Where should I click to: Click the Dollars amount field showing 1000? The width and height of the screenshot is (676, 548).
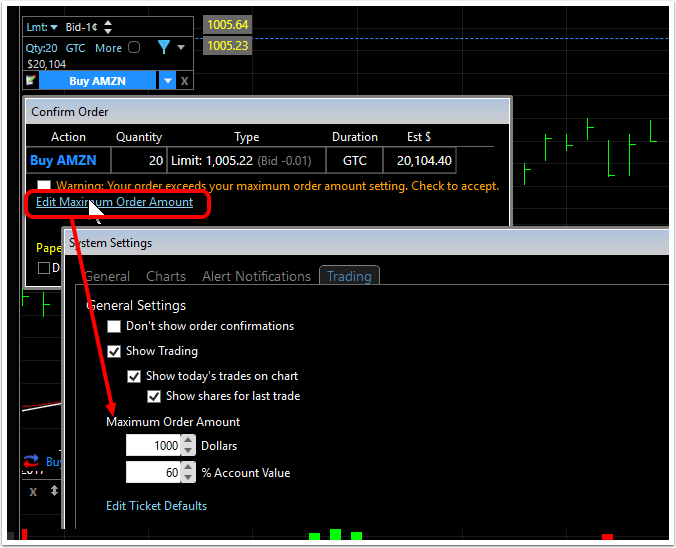tap(153, 445)
